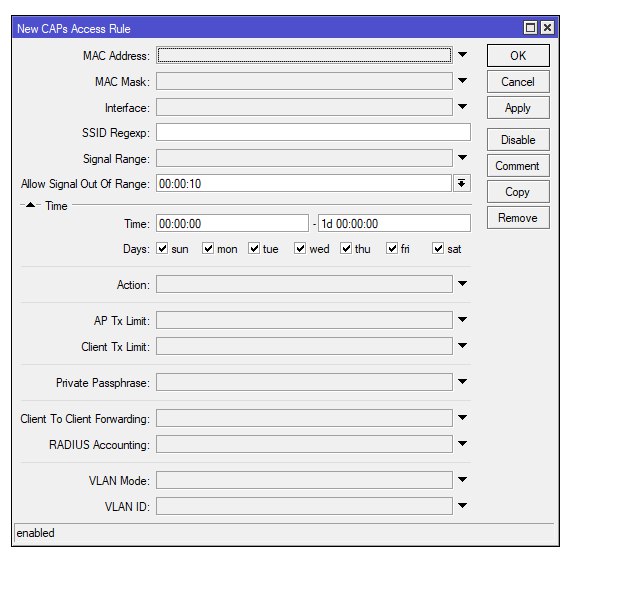This screenshot has width=630, height=592.
Task: Copy the access rule
Action: coord(518,192)
